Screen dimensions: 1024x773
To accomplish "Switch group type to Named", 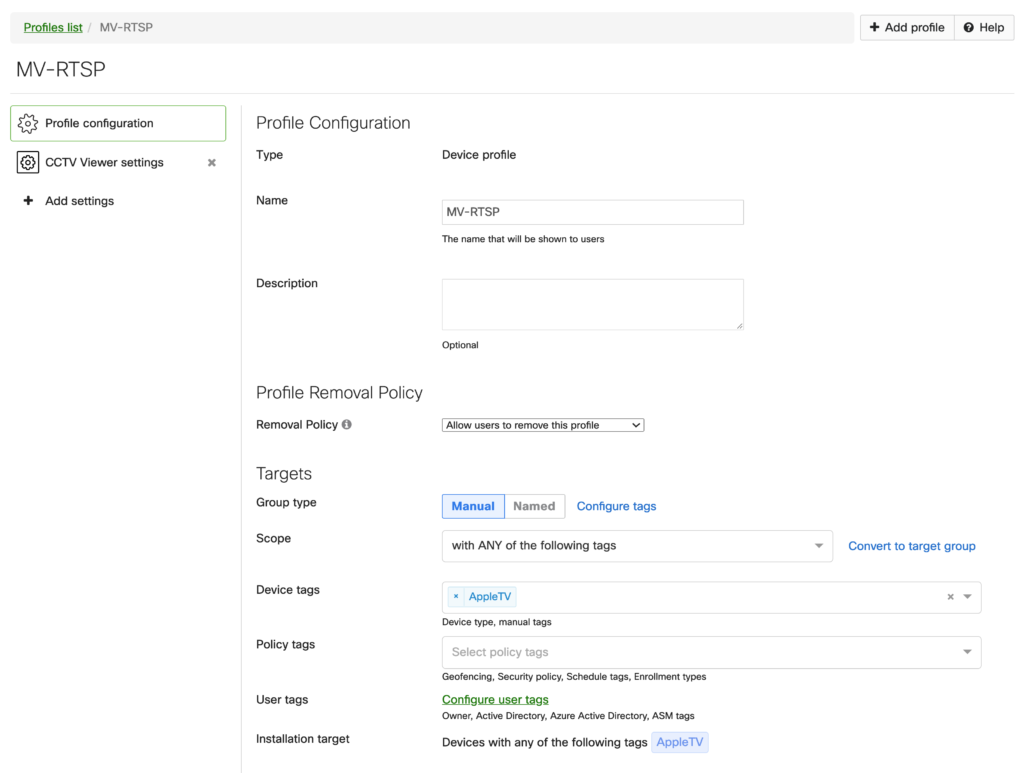I will [534, 507].
